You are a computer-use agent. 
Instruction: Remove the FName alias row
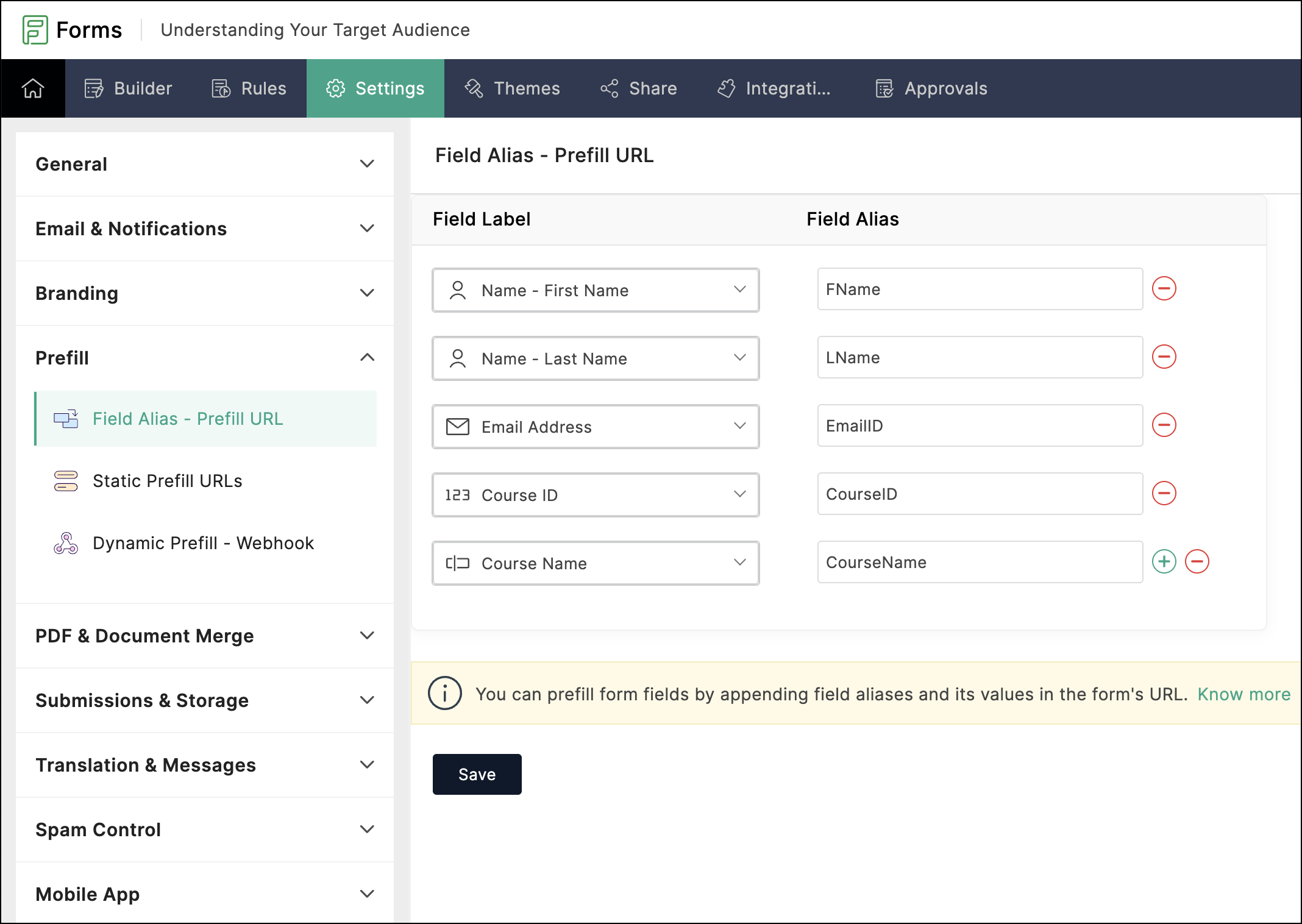(x=1164, y=289)
